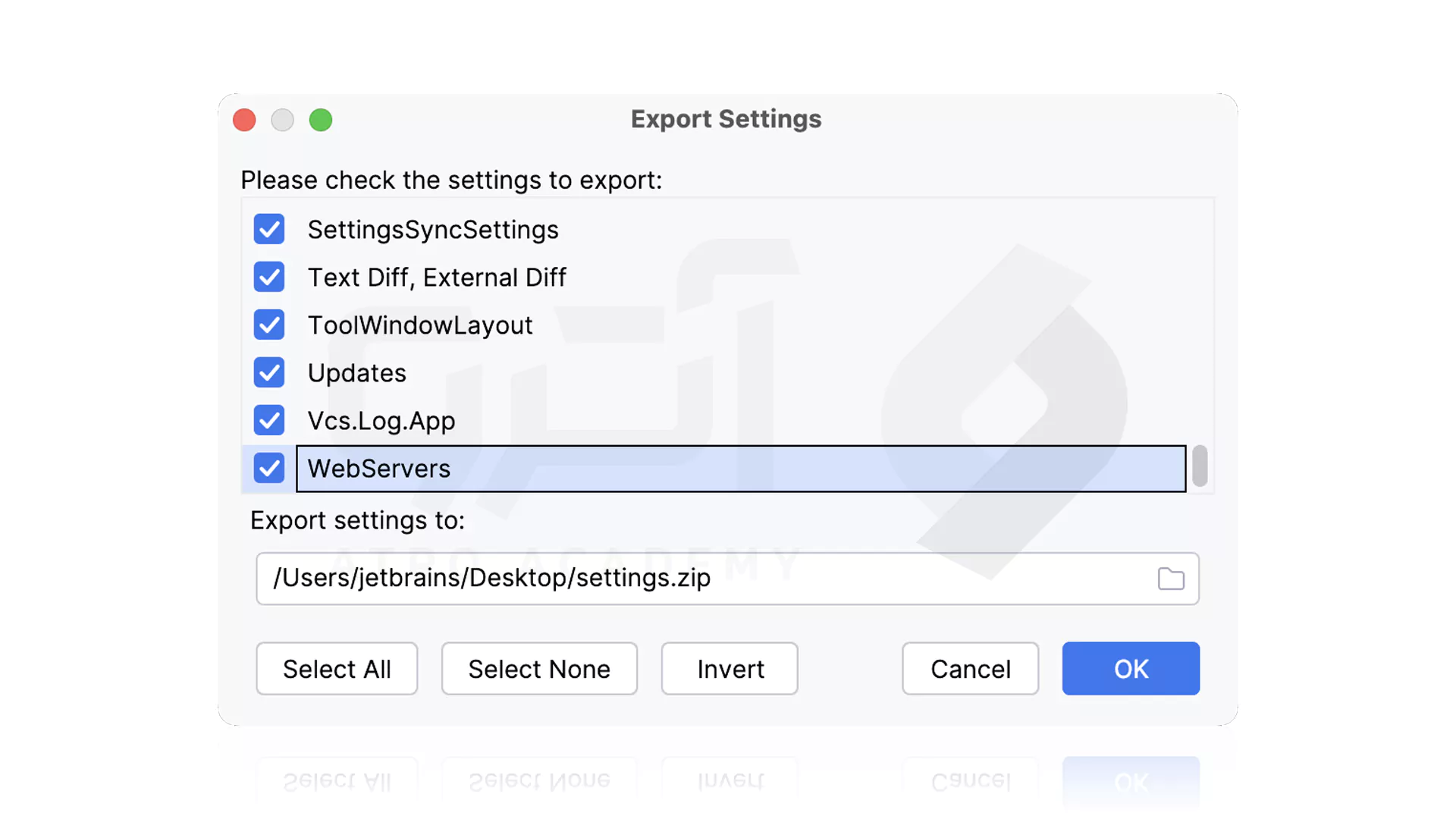
Task: Select the SettingsSyncSettings row label
Action: pos(433,230)
